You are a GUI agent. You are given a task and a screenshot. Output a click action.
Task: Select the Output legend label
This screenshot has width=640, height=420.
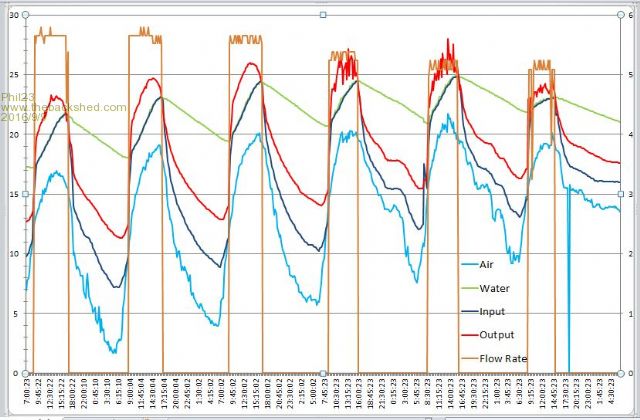[496, 334]
